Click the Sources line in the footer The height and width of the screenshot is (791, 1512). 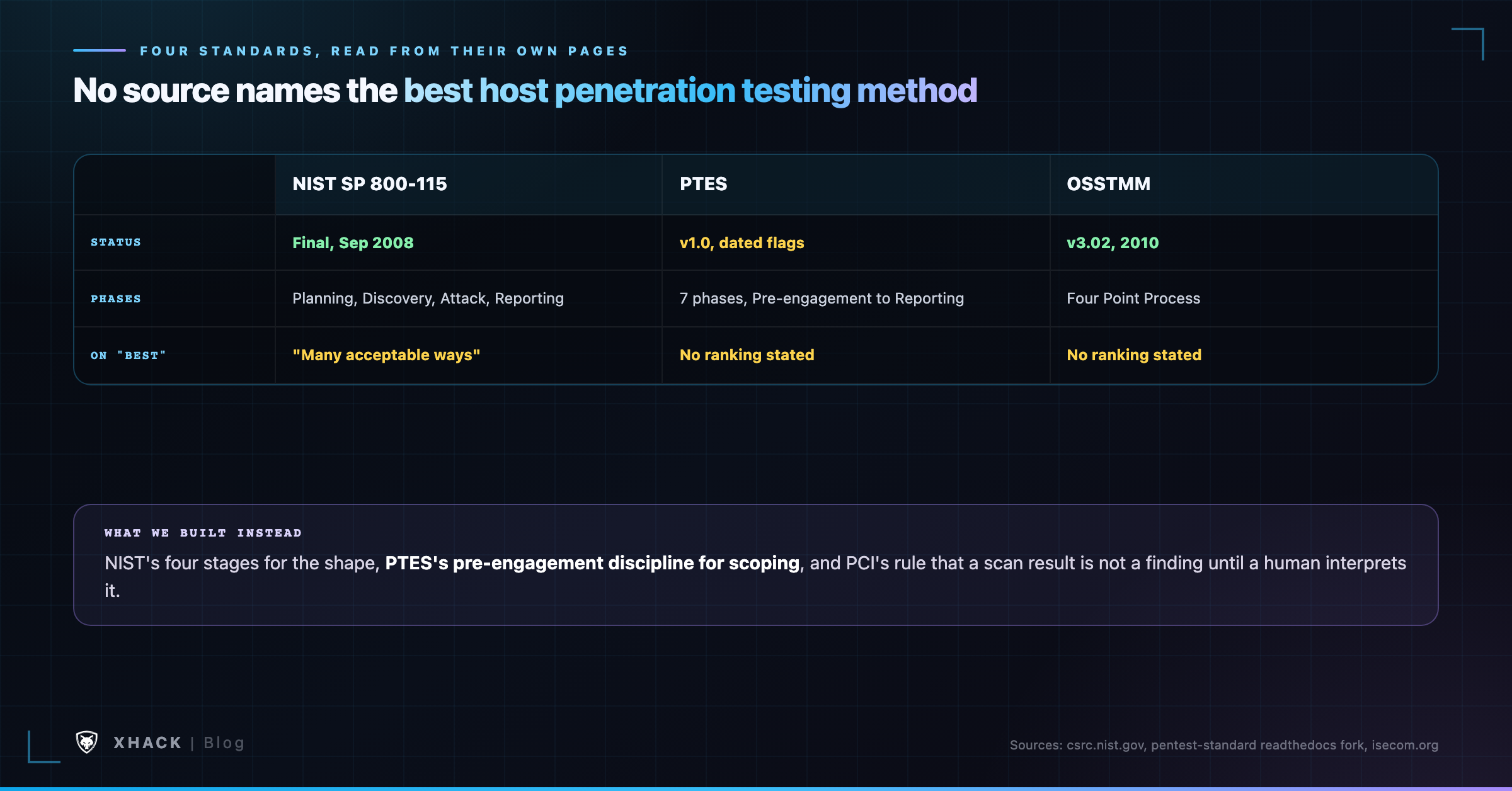[1224, 745]
